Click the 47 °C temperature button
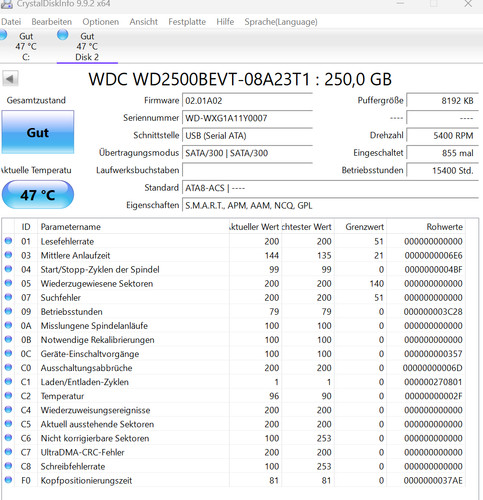The image size is (483, 500). 38,195
